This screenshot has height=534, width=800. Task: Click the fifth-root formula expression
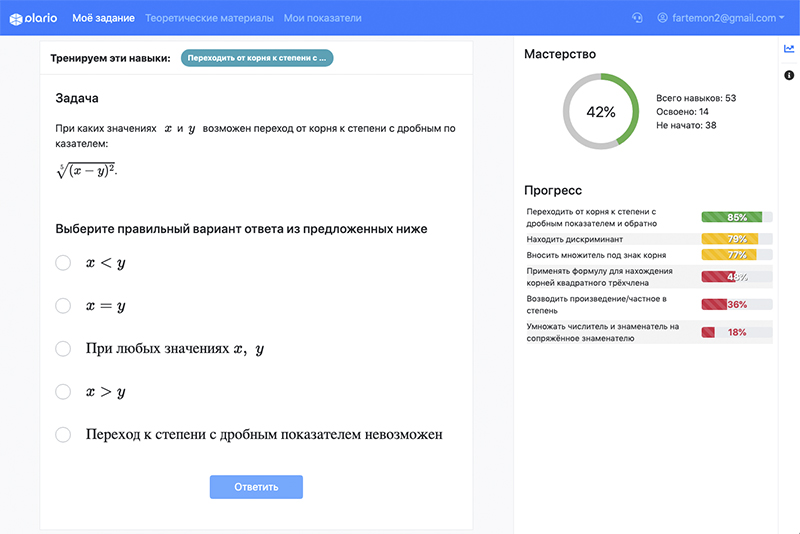(x=86, y=170)
